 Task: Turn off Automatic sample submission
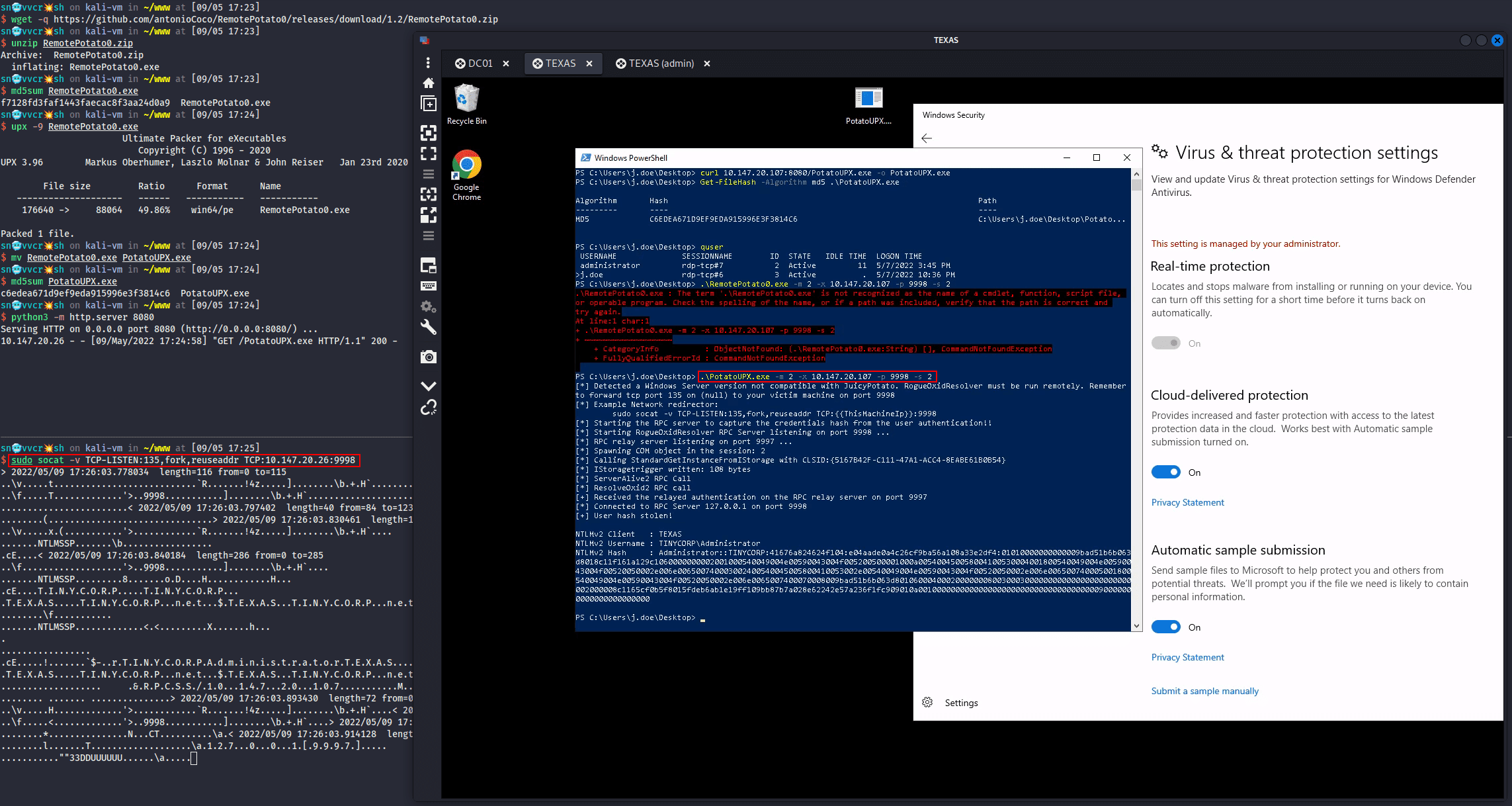coord(1165,627)
